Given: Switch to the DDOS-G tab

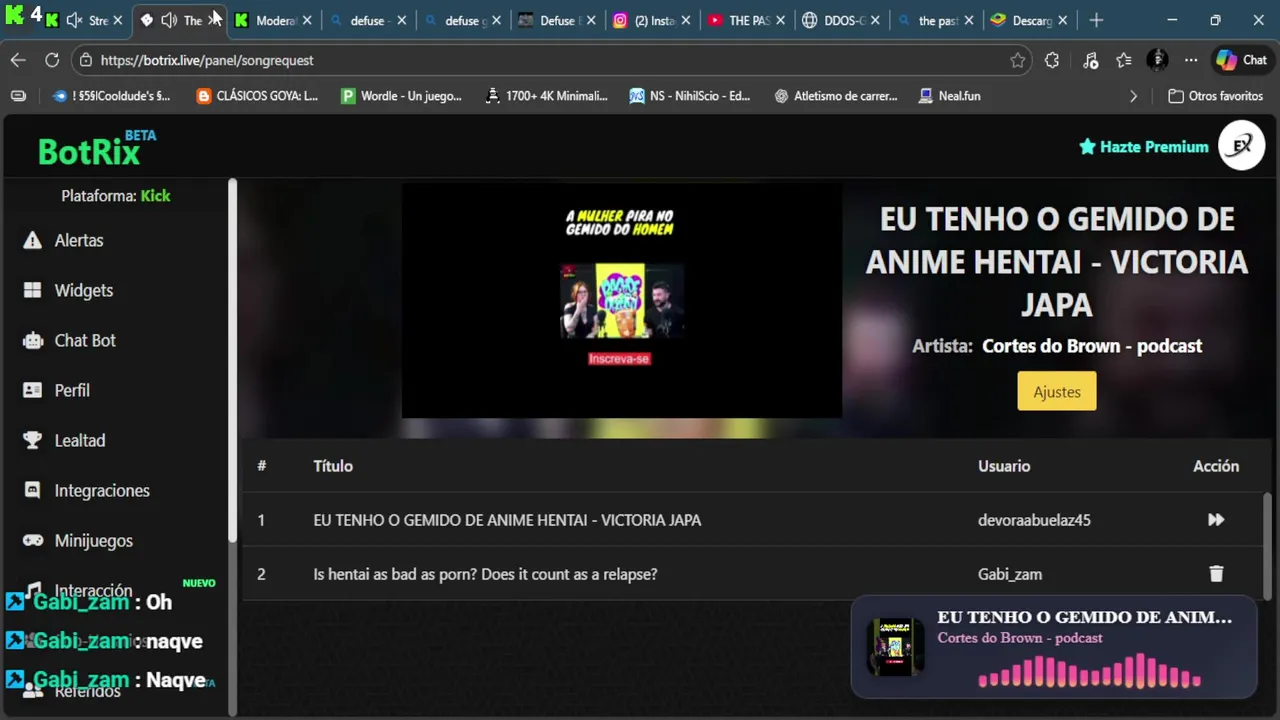Looking at the screenshot, I should [x=839, y=20].
